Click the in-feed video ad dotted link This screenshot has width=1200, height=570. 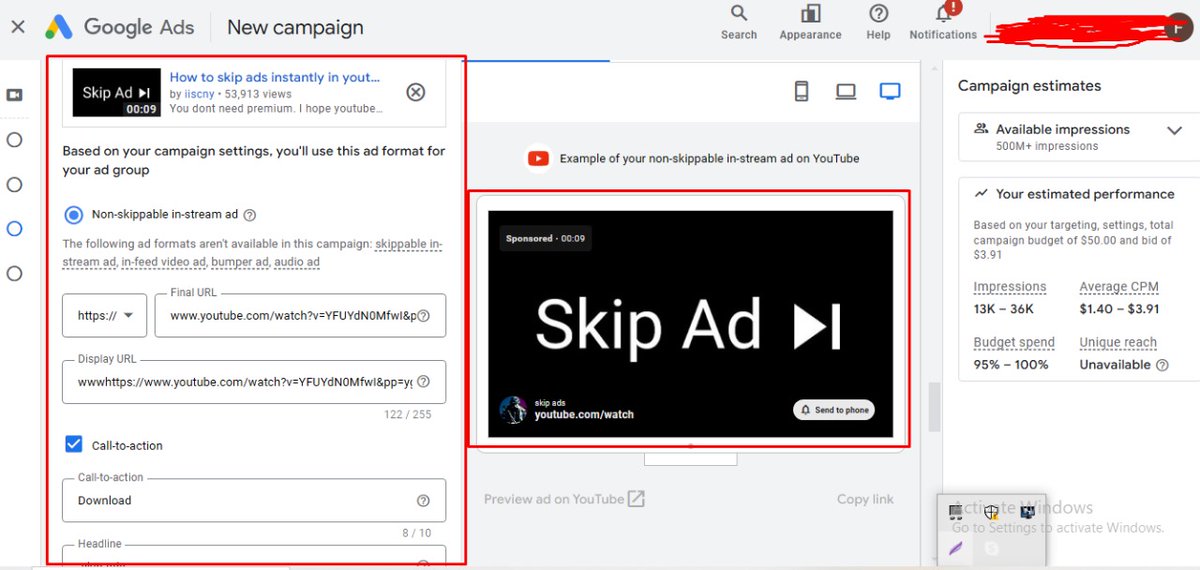(x=163, y=262)
